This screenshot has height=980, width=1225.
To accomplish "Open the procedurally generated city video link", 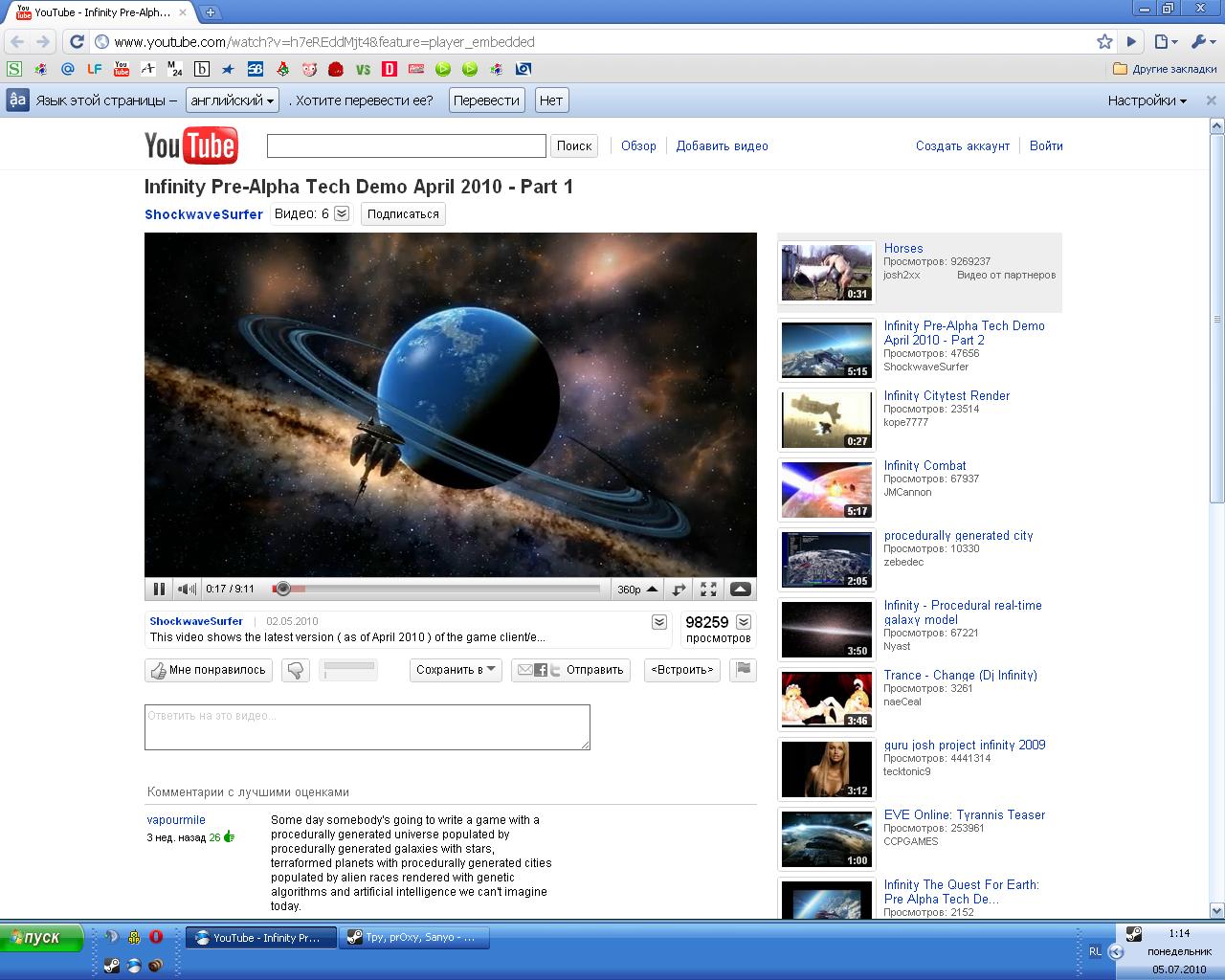I will (958, 536).
